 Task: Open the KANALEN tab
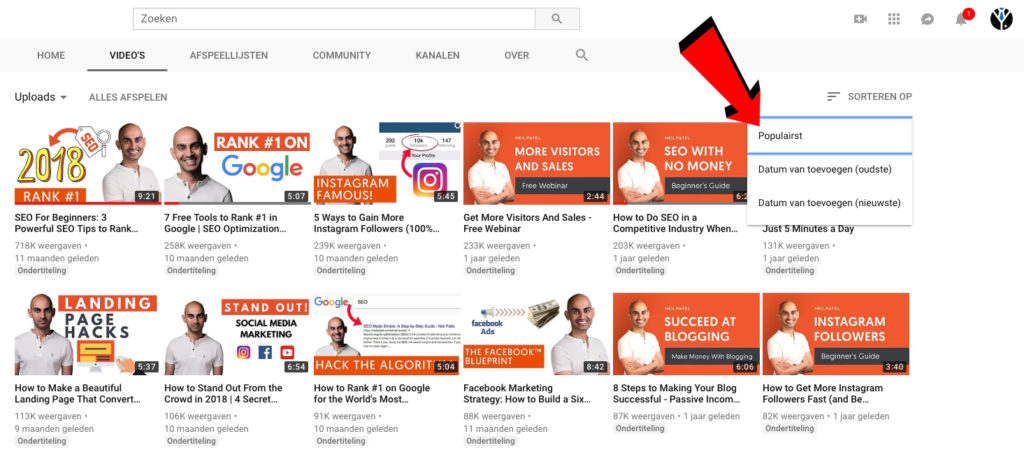coord(438,55)
